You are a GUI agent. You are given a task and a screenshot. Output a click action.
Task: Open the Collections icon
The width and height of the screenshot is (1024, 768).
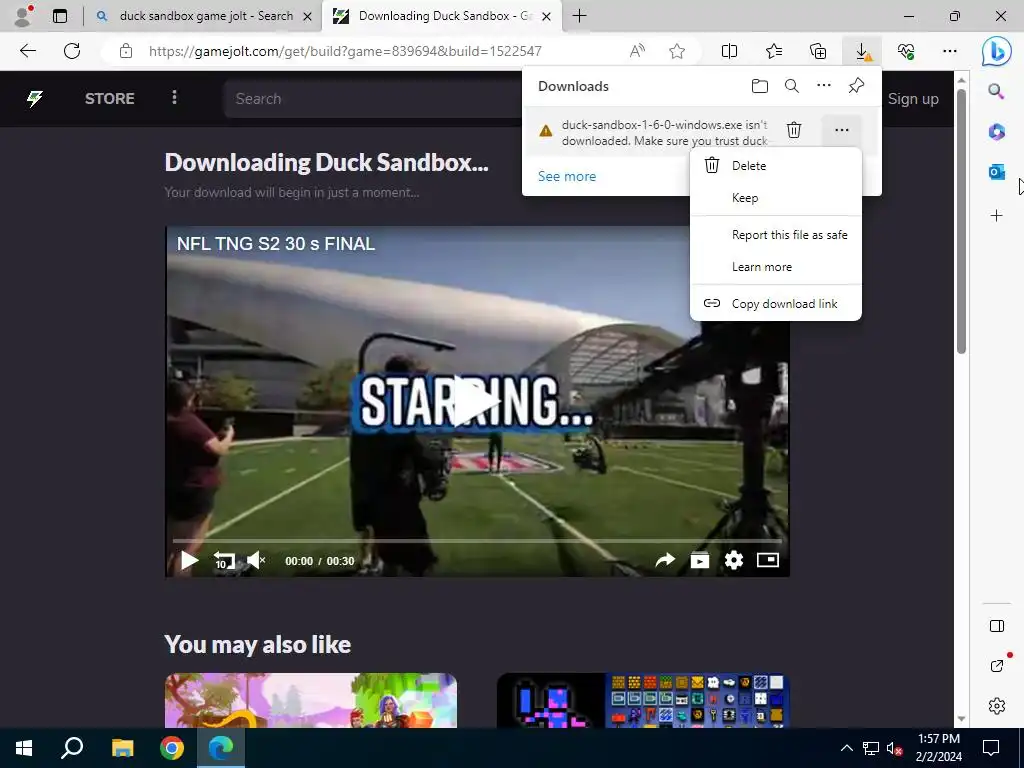click(818, 51)
